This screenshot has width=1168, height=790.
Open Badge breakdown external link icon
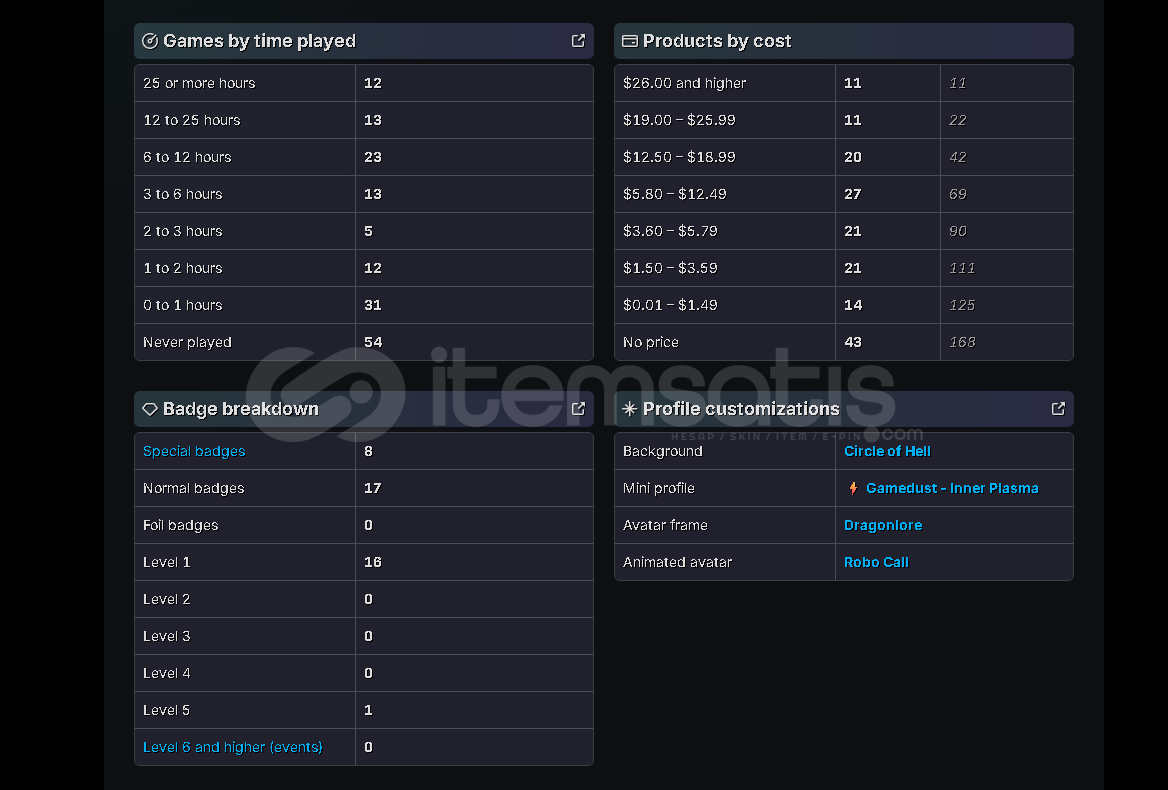[x=578, y=409]
